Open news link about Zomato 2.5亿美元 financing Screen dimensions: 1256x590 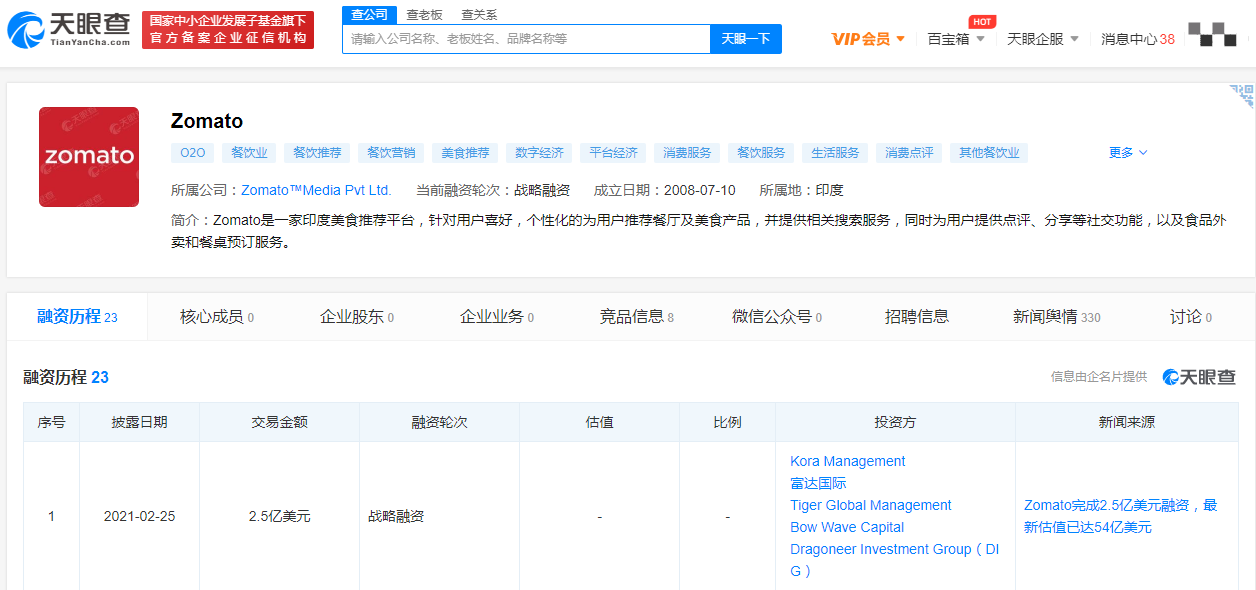click(1121, 516)
